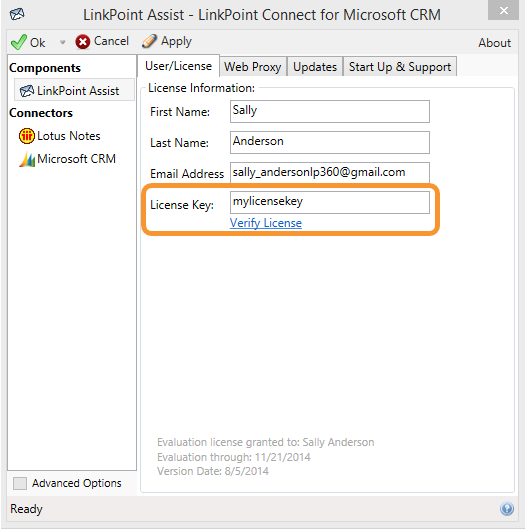Select LinkPoint Assist in Components list

74,90
